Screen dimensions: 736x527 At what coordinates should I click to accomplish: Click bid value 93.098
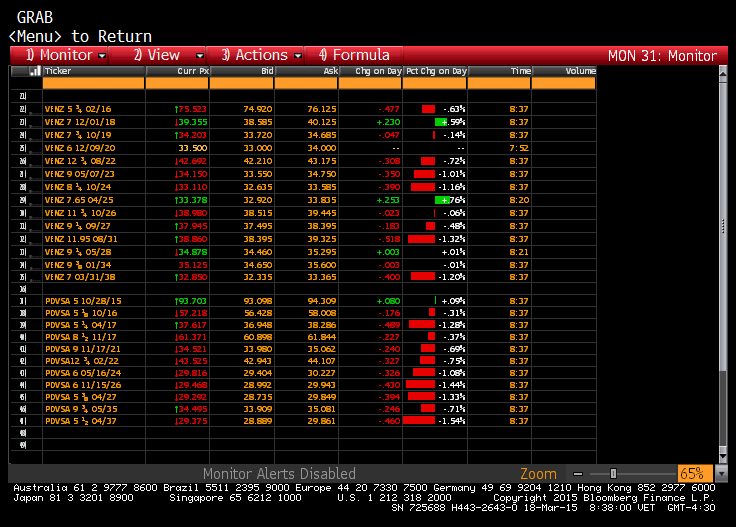point(258,301)
